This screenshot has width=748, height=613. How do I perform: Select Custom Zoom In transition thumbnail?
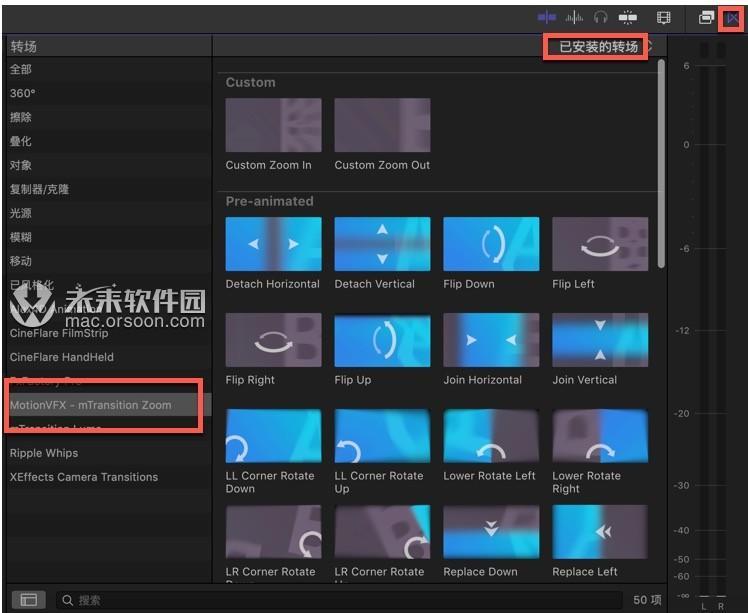click(273, 125)
